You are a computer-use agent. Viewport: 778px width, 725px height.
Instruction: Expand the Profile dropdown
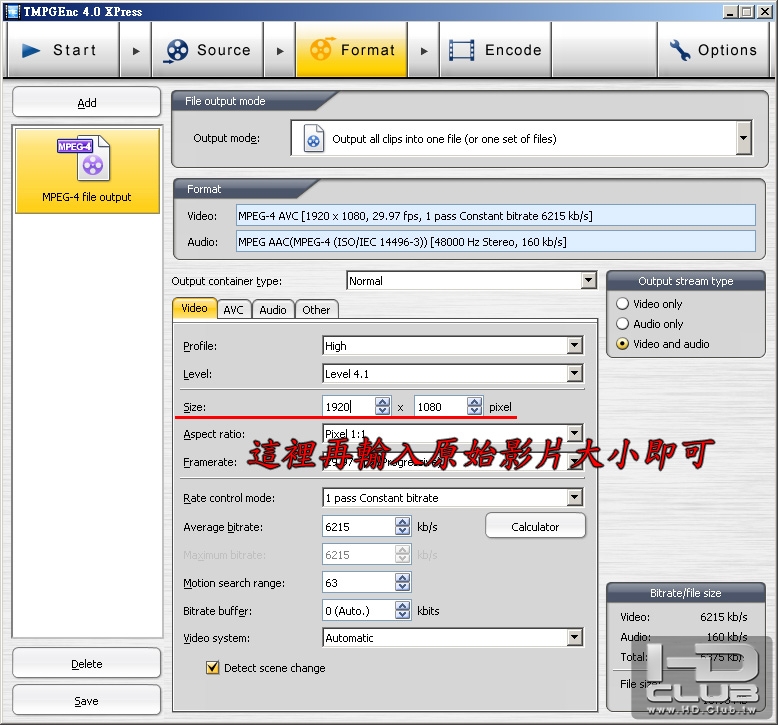pos(575,345)
